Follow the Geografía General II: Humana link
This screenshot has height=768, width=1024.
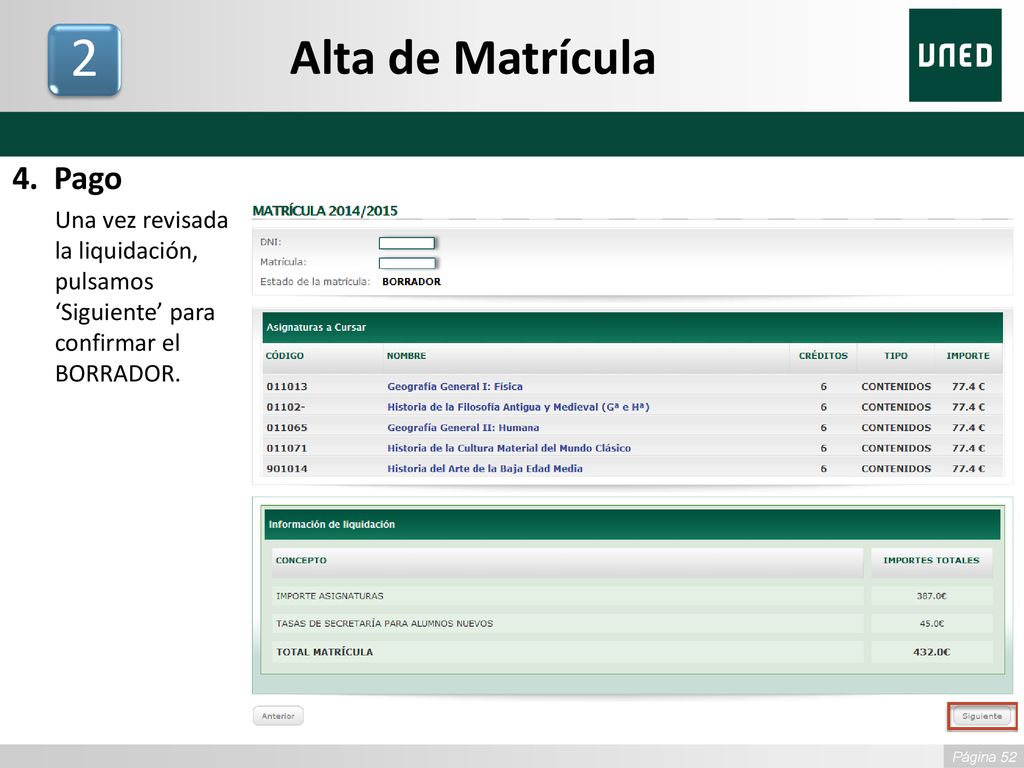[463, 428]
